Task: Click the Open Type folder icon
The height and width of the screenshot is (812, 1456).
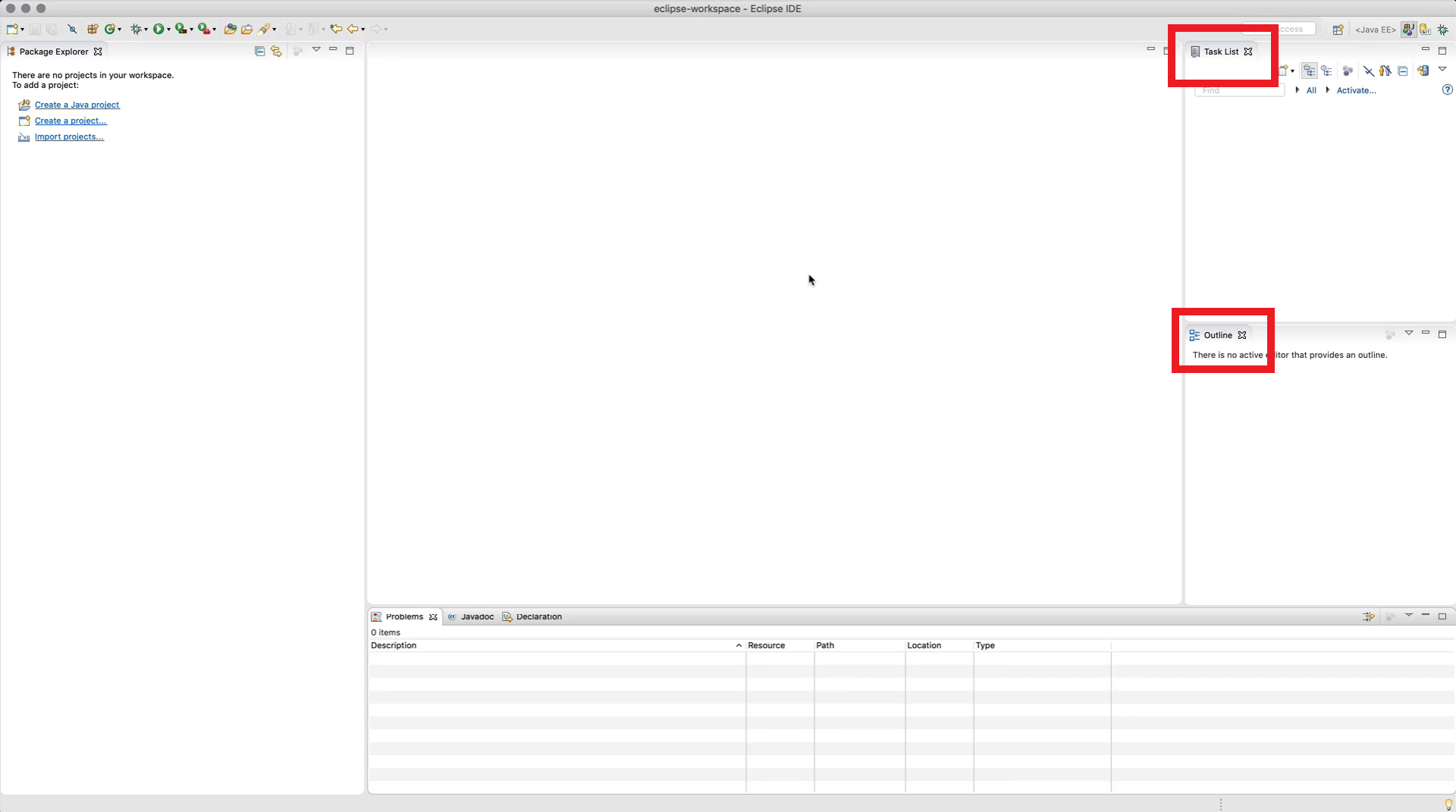Action: (x=230, y=29)
